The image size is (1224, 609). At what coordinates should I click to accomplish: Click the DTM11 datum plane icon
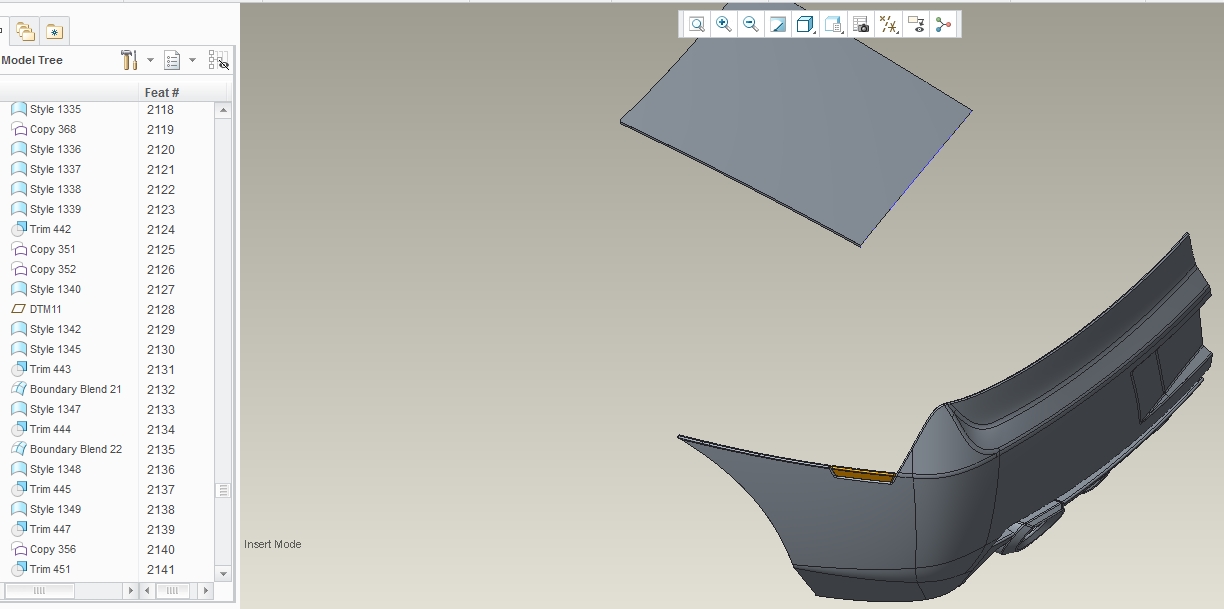tap(18, 309)
